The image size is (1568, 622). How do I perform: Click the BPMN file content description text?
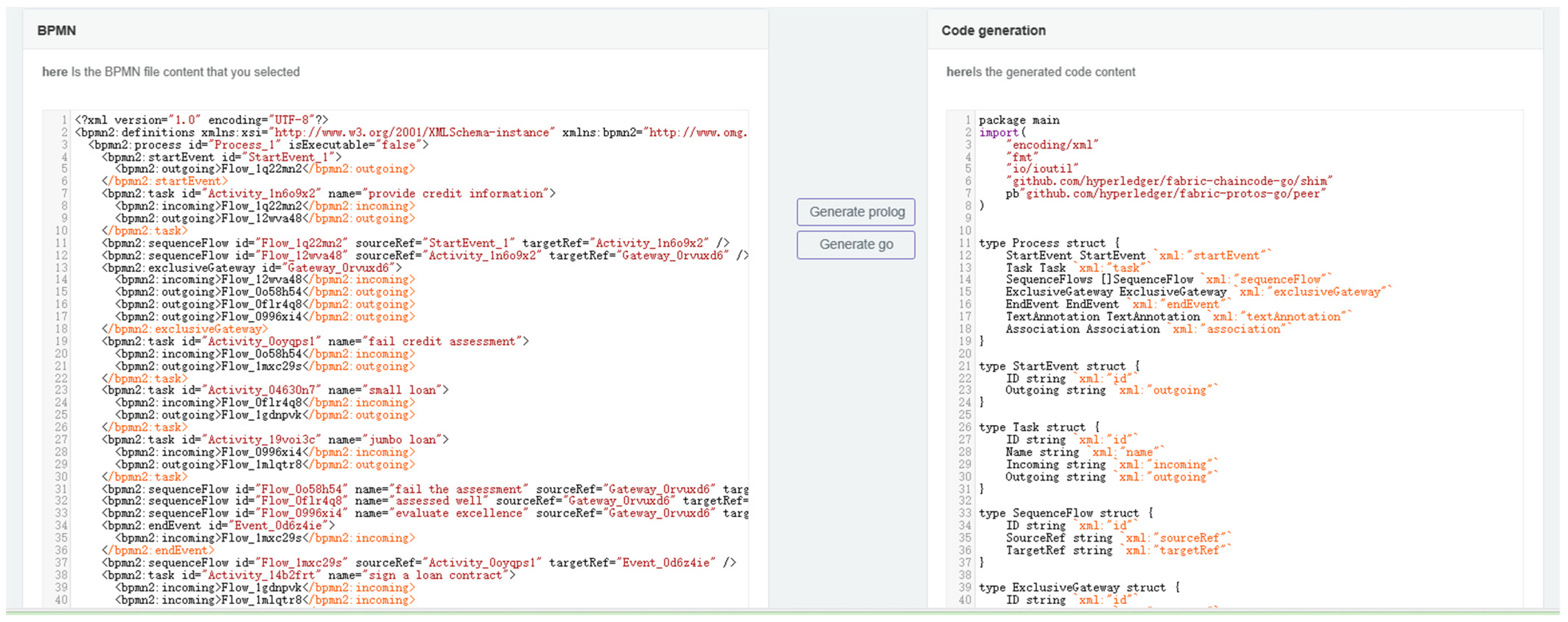point(171,72)
